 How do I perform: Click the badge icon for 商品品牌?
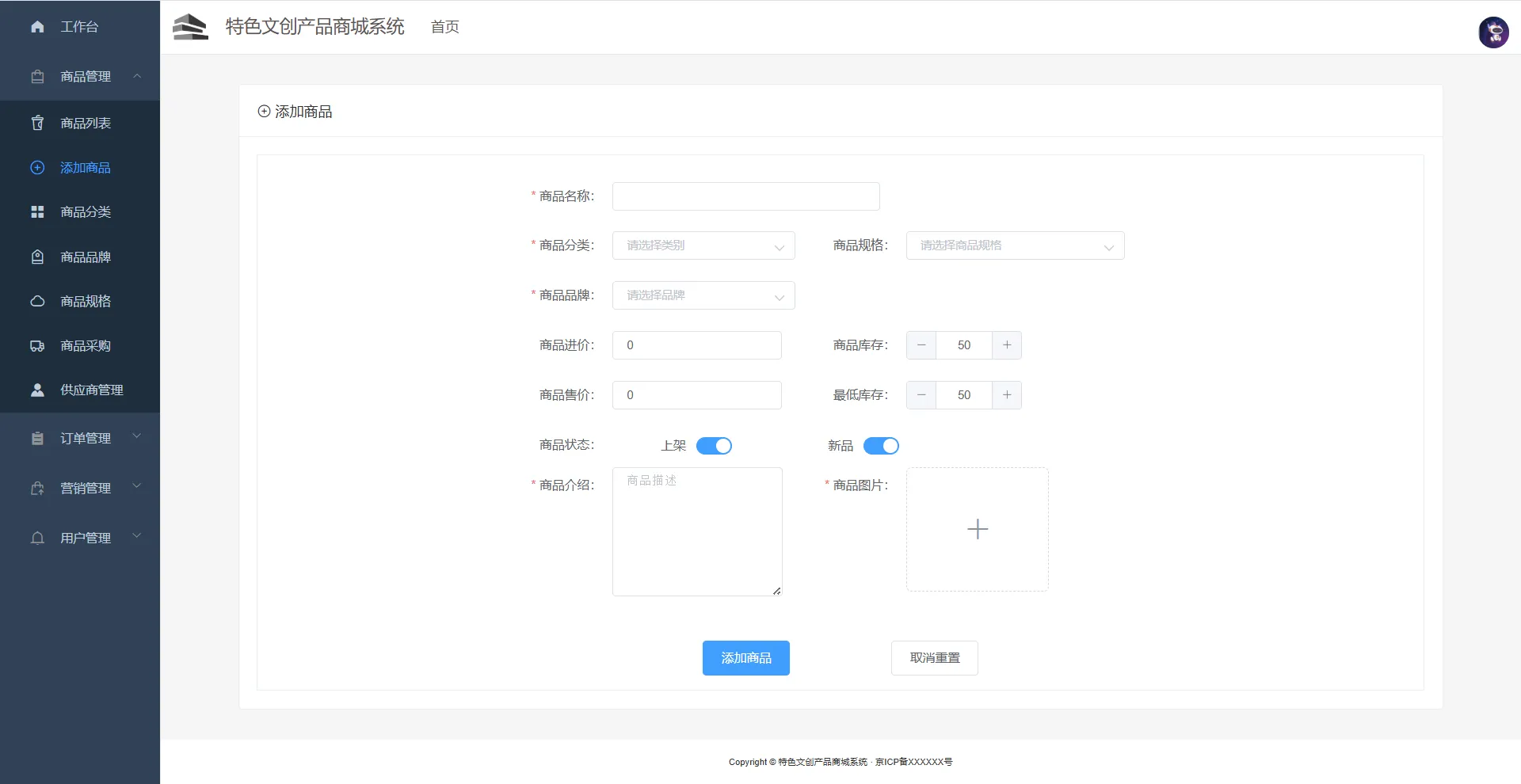pyautogui.click(x=37, y=257)
